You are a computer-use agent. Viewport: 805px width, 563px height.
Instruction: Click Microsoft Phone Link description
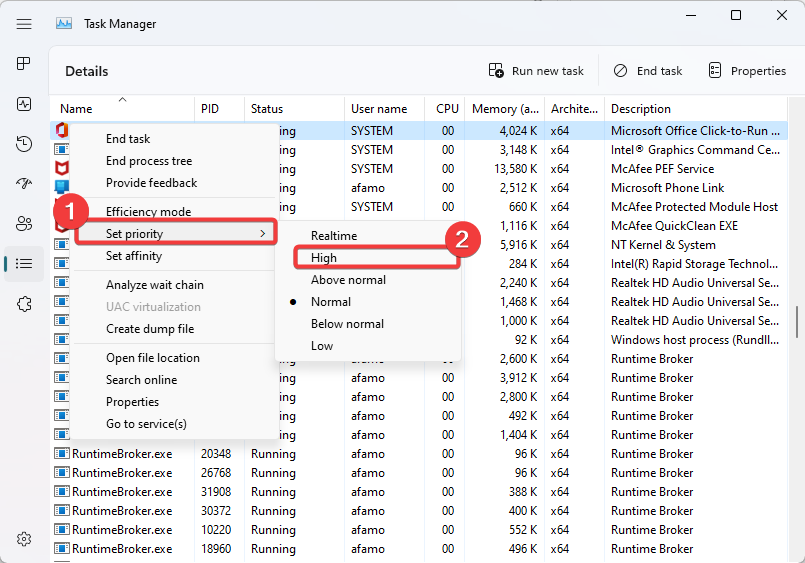[667, 188]
